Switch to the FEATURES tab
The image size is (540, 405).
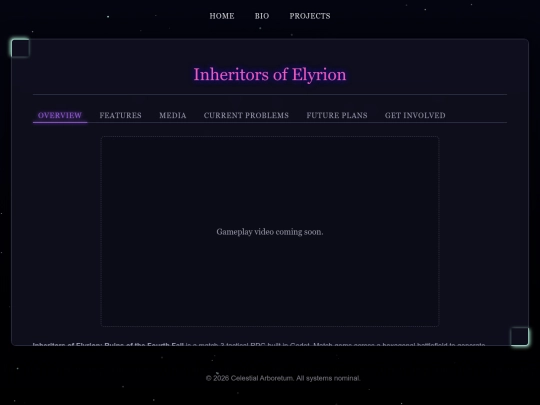[x=121, y=115]
